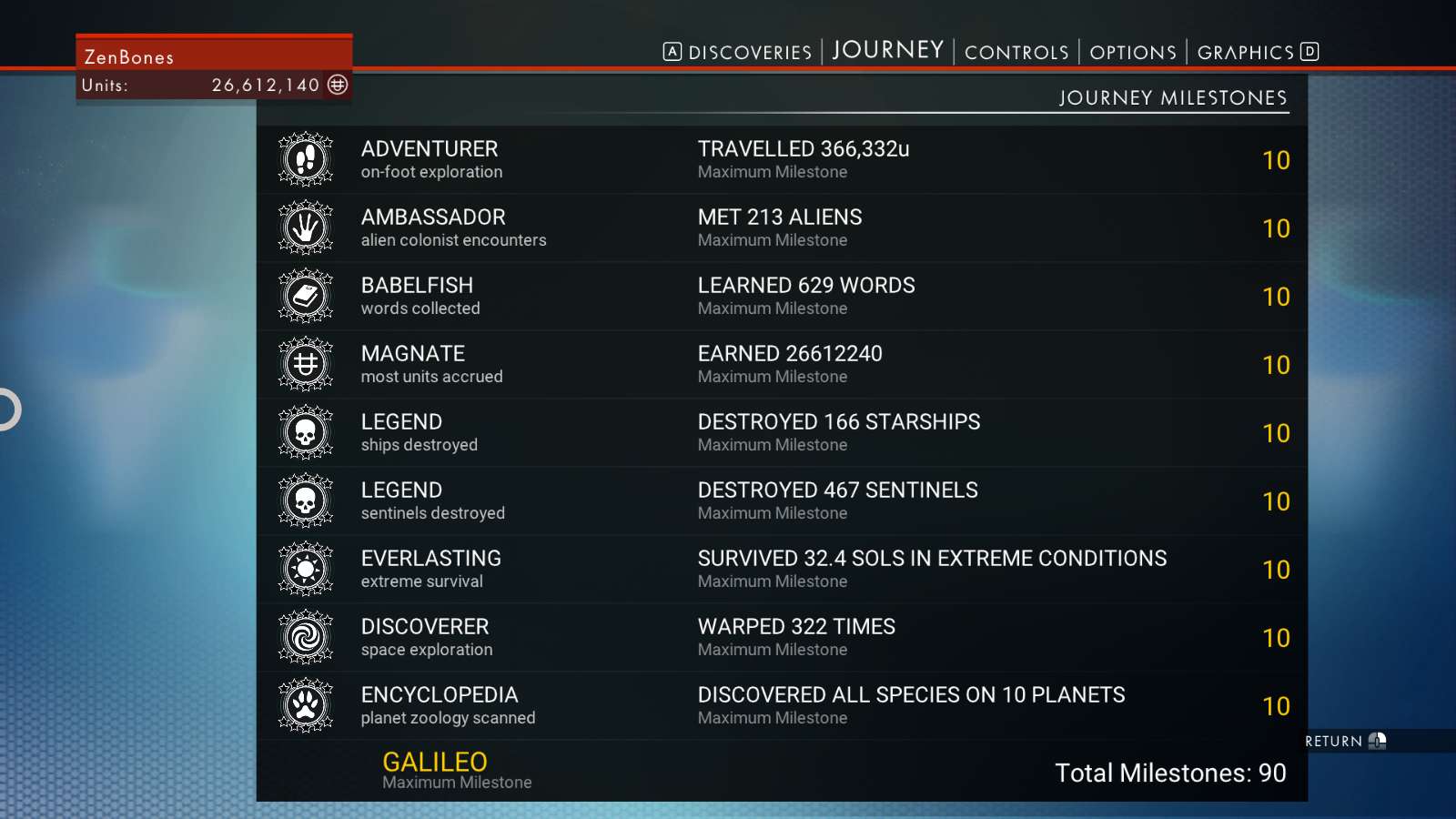This screenshot has height=819, width=1456.
Task: Open the Options tab
Action: click(x=1133, y=53)
